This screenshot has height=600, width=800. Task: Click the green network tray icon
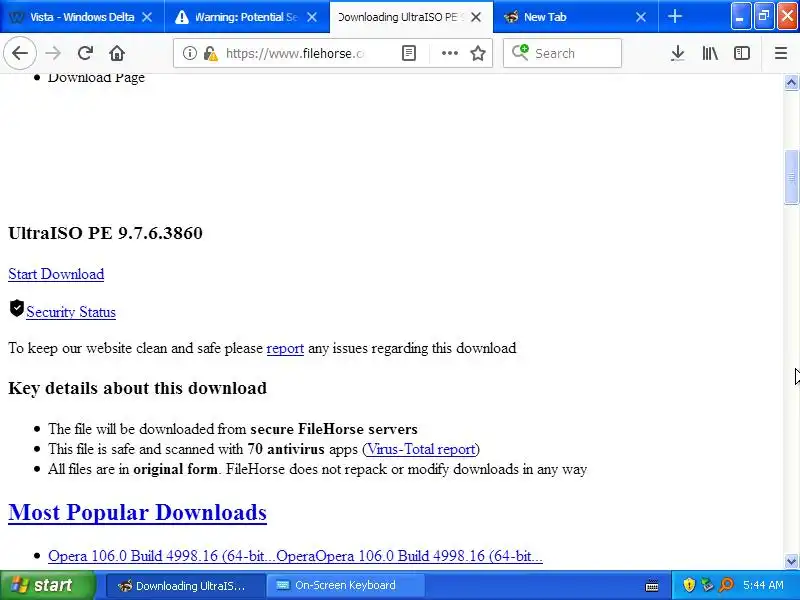pyautogui.click(x=707, y=585)
